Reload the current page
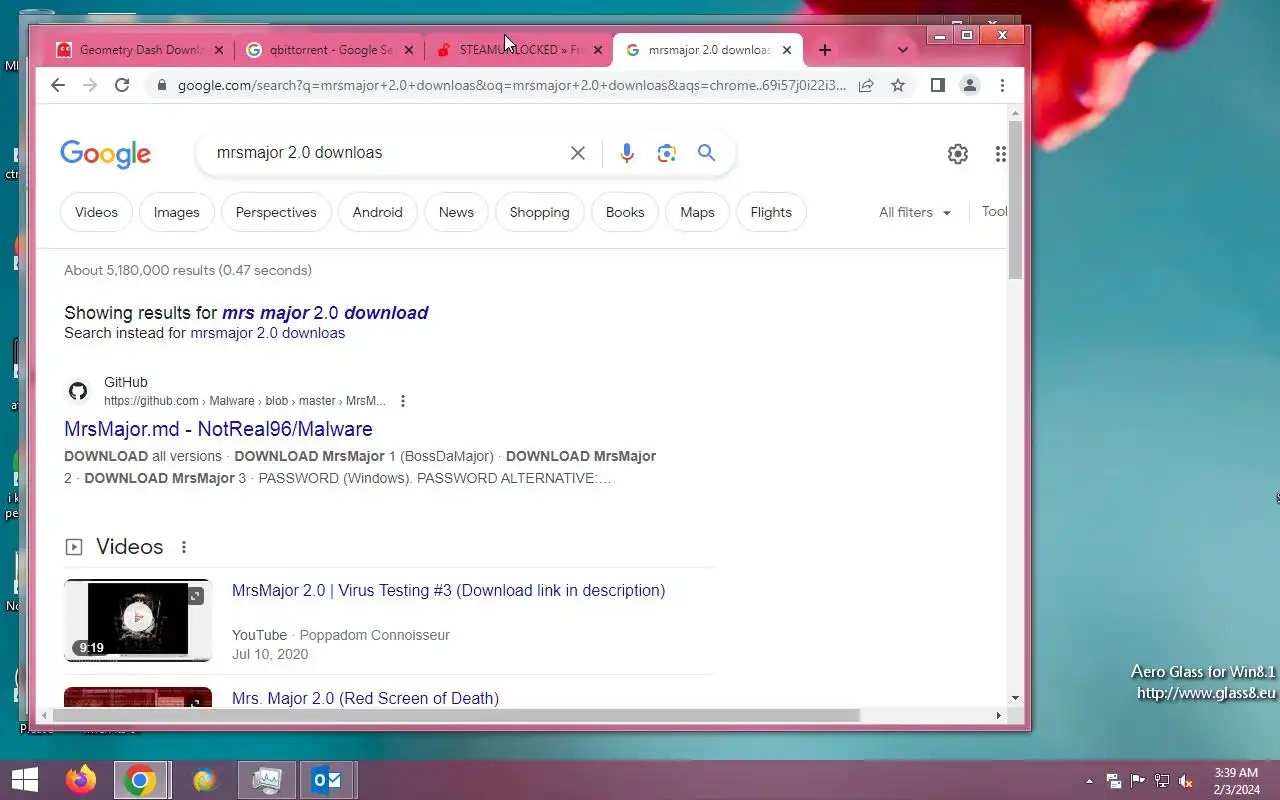The width and height of the screenshot is (1280, 800). pos(122,85)
